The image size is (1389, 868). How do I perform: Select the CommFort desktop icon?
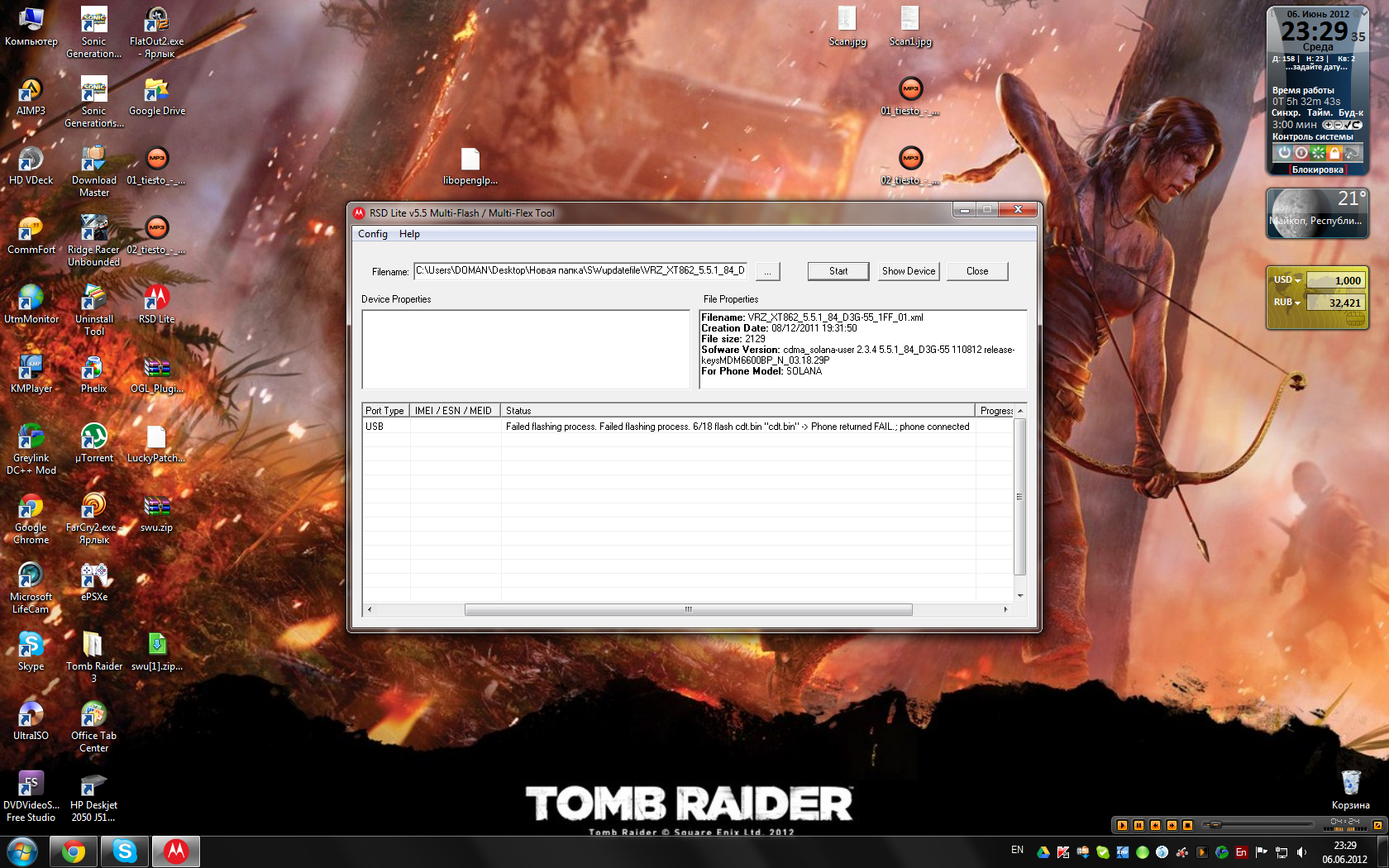tap(31, 236)
